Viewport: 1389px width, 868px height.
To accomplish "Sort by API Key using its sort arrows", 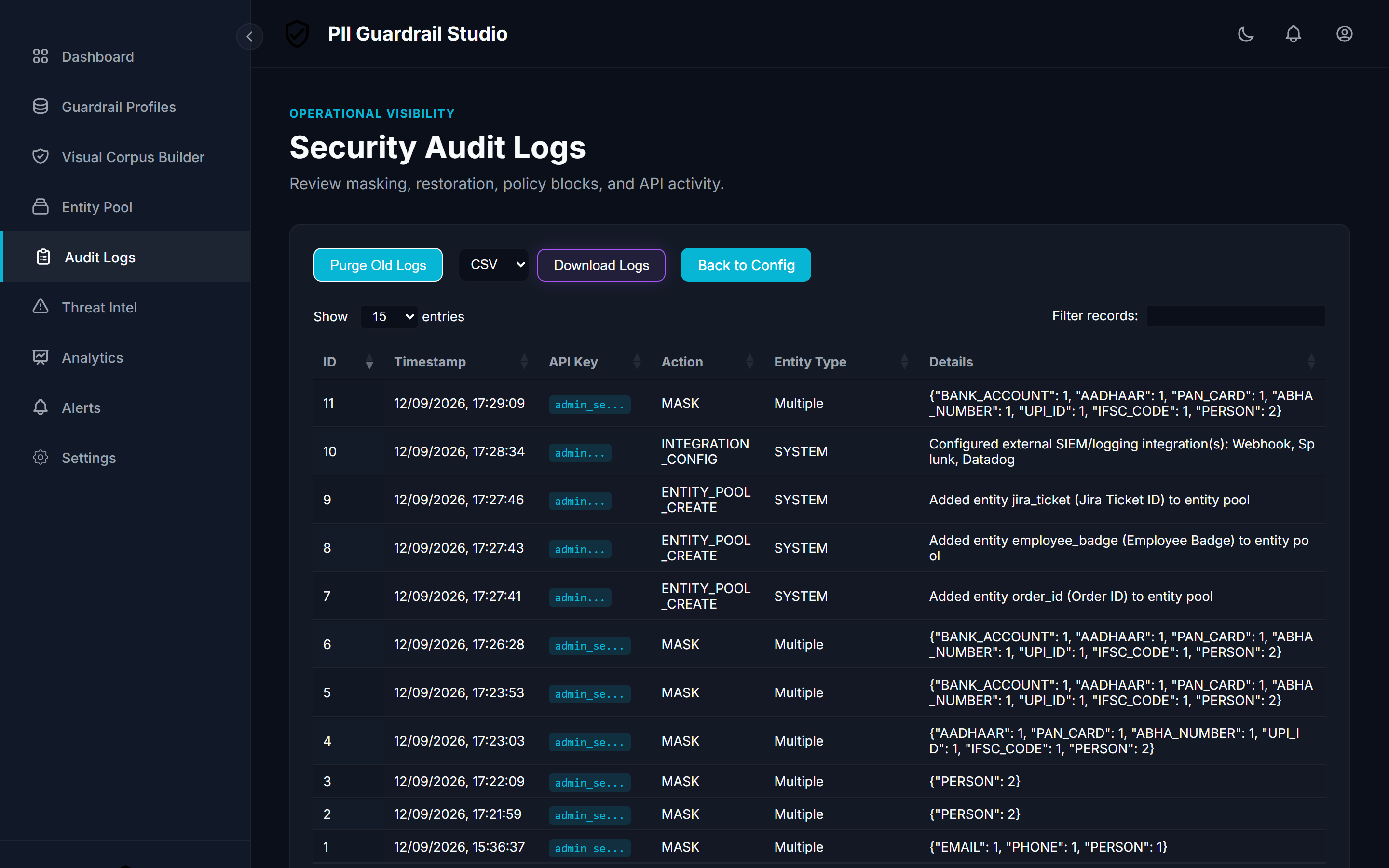I will tap(637, 362).
